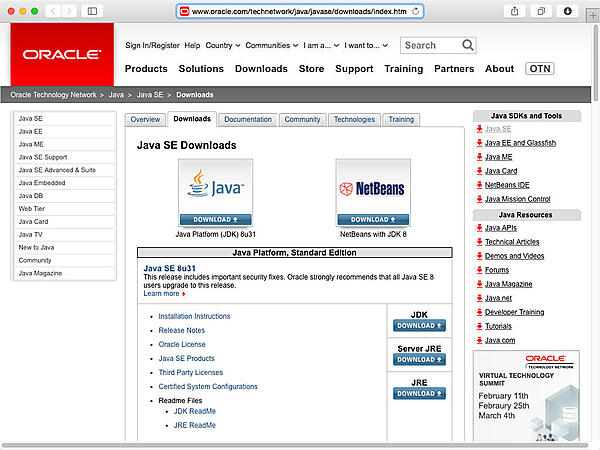Select the Technologies tab
The height and width of the screenshot is (450, 600).
point(354,119)
